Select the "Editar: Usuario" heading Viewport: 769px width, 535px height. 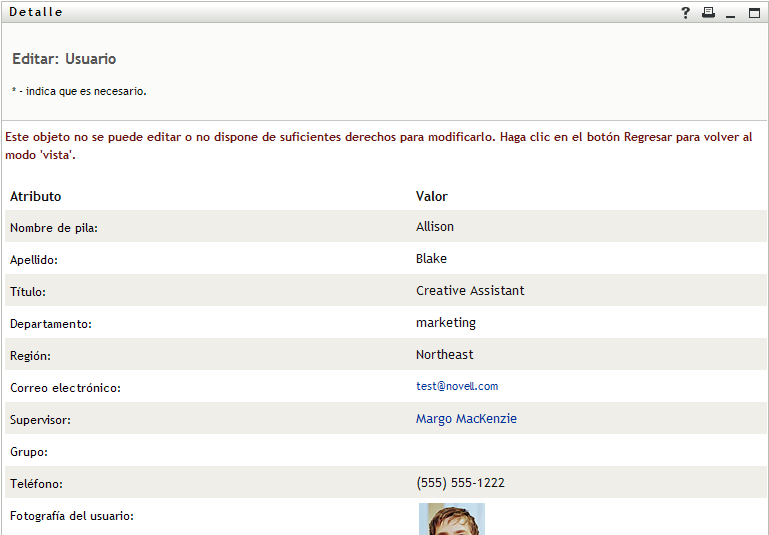(x=64, y=59)
